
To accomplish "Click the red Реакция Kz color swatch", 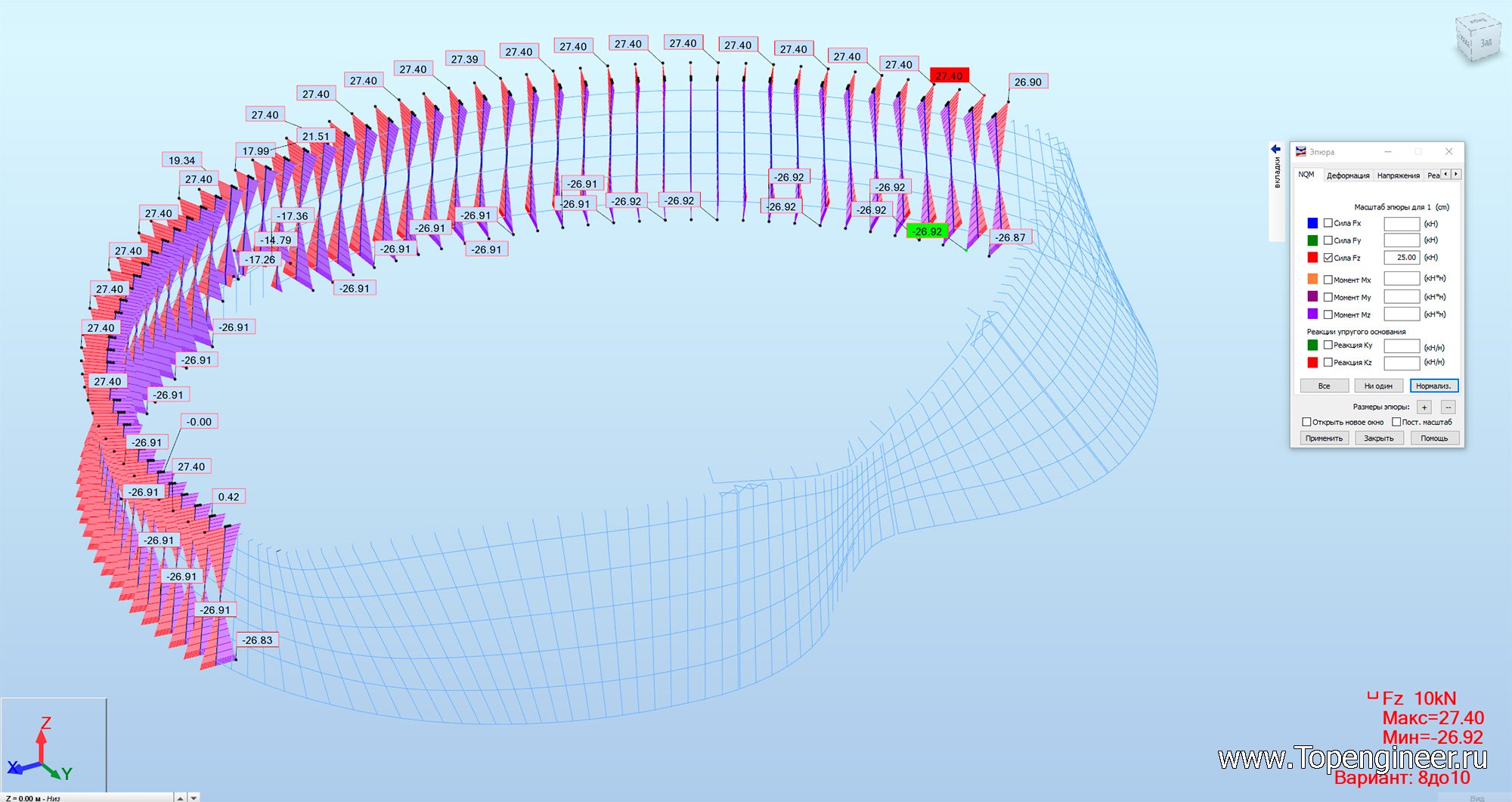I will [x=1312, y=362].
